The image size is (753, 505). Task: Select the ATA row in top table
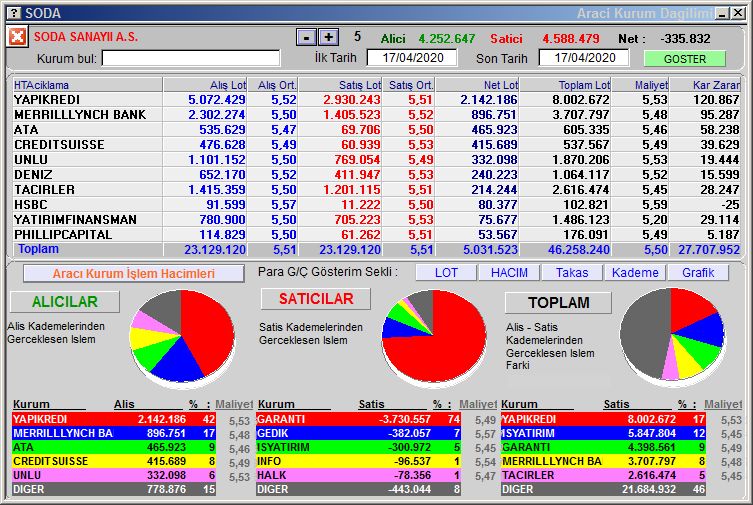coord(376,130)
